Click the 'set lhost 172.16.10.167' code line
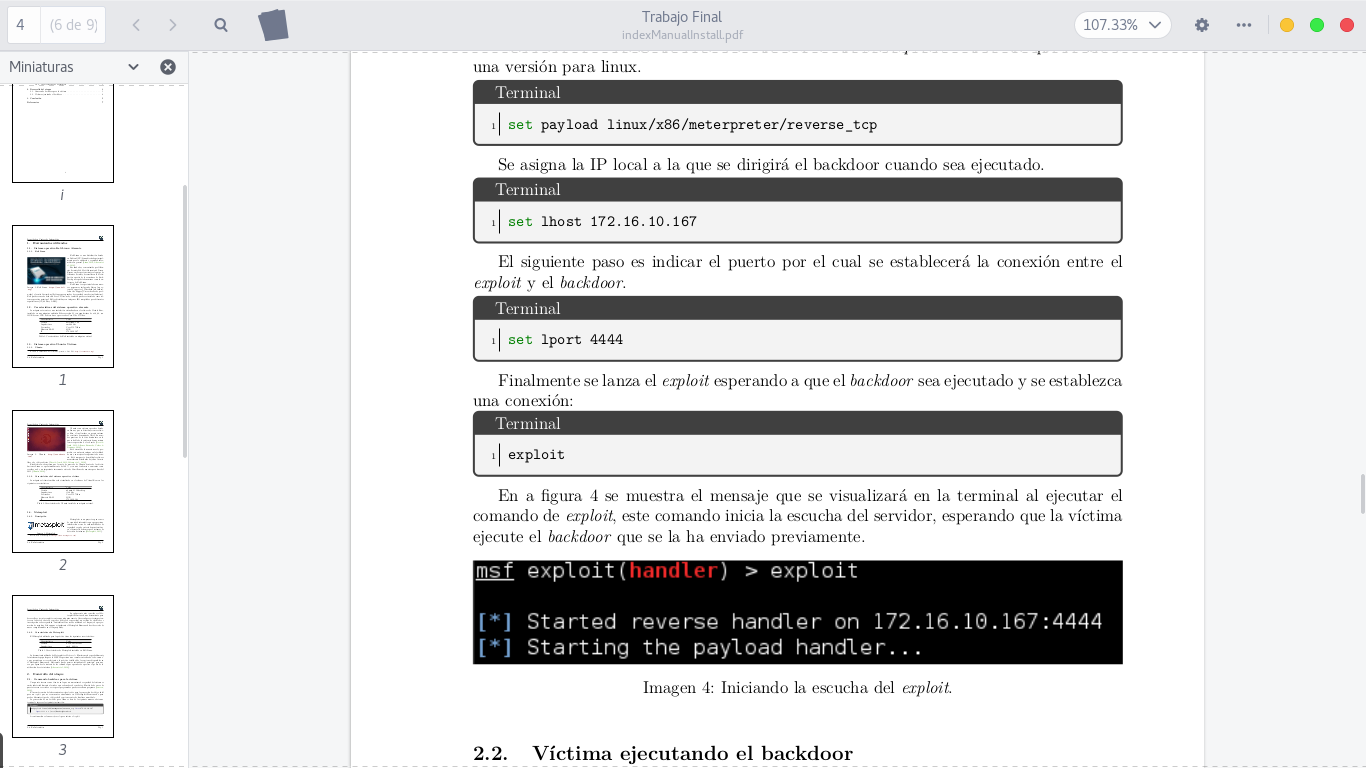This screenshot has height=768, width=1366. click(x=602, y=222)
